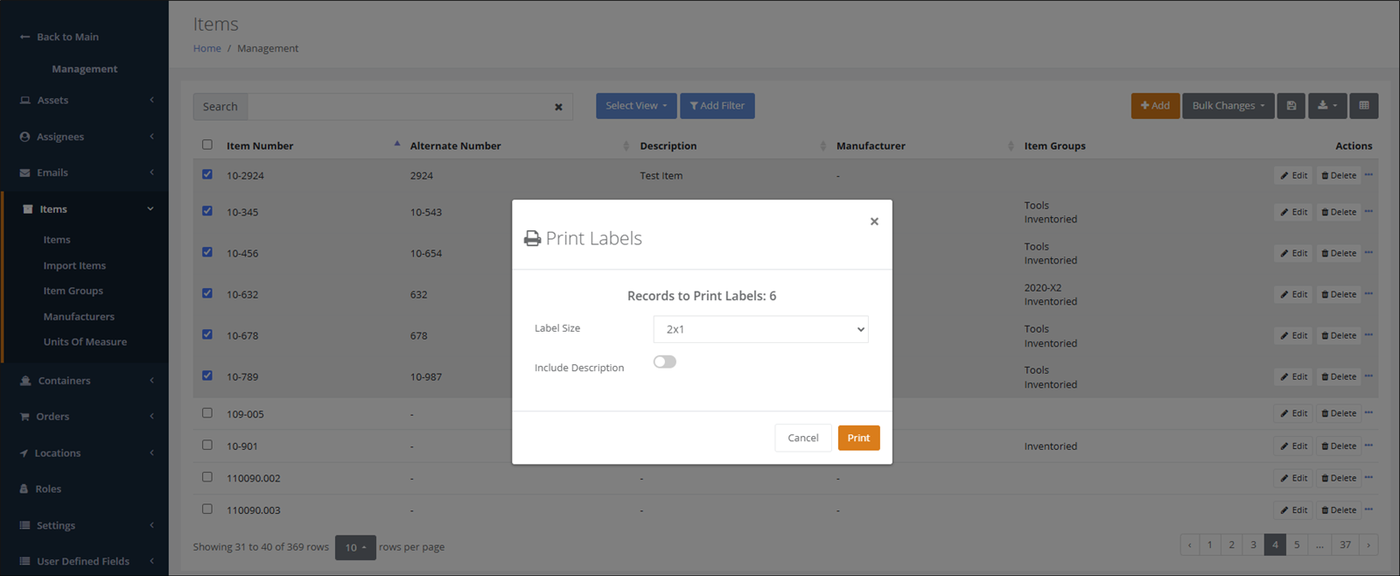Image resolution: width=1400 pixels, height=576 pixels.
Task: Open more actions dots for item 10-2924
Action: point(1369,175)
